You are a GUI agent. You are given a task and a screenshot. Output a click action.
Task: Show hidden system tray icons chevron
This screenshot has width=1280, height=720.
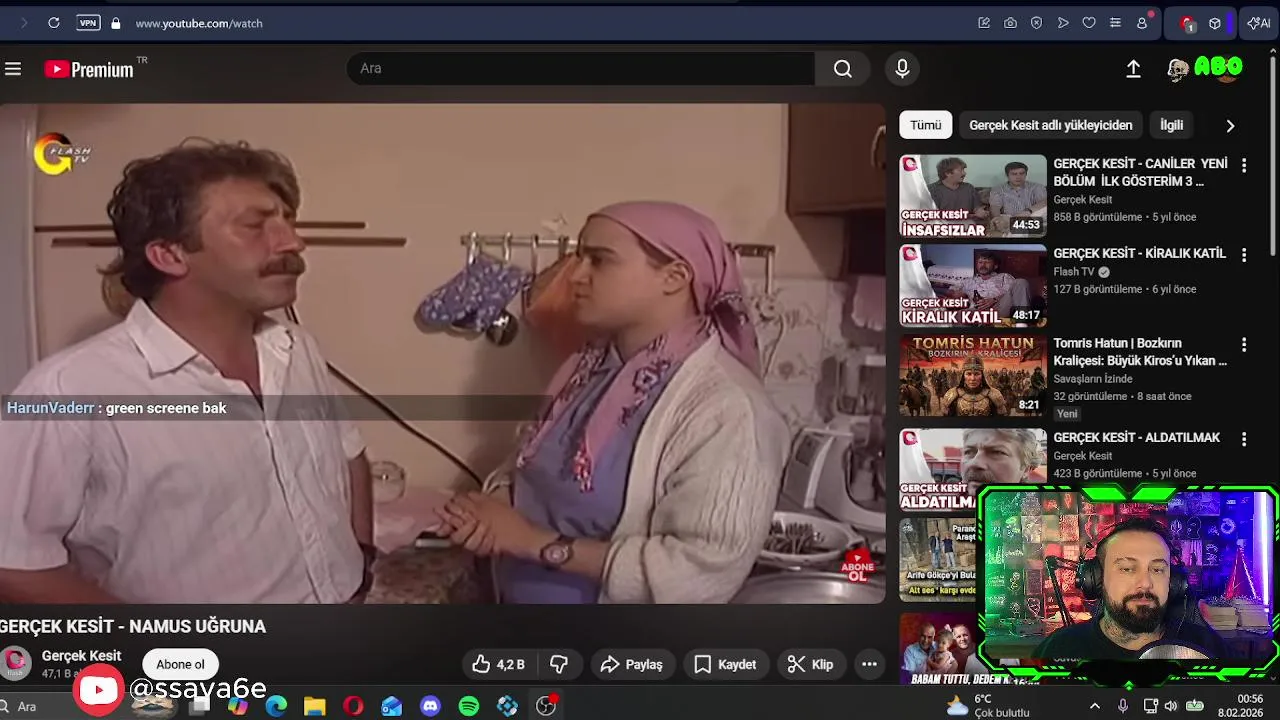pyautogui.click(x=1094, y=706)
